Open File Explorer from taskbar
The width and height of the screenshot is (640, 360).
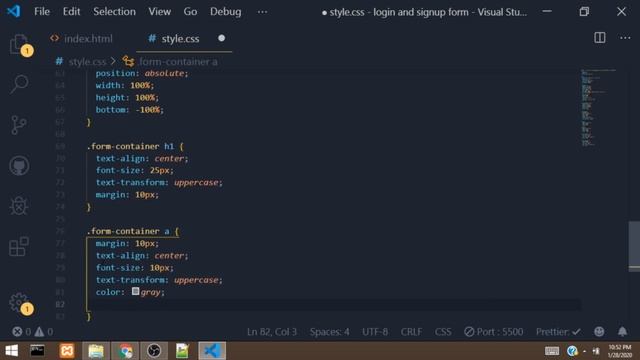(x=96, y=351)
